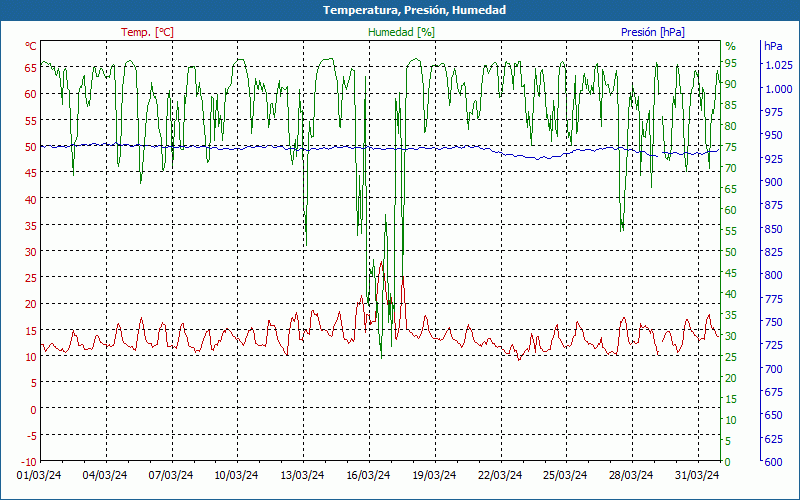Click the '19/03/24' date axis label
This screenshot has height=500, width=800.
click(x=434, y=475)
